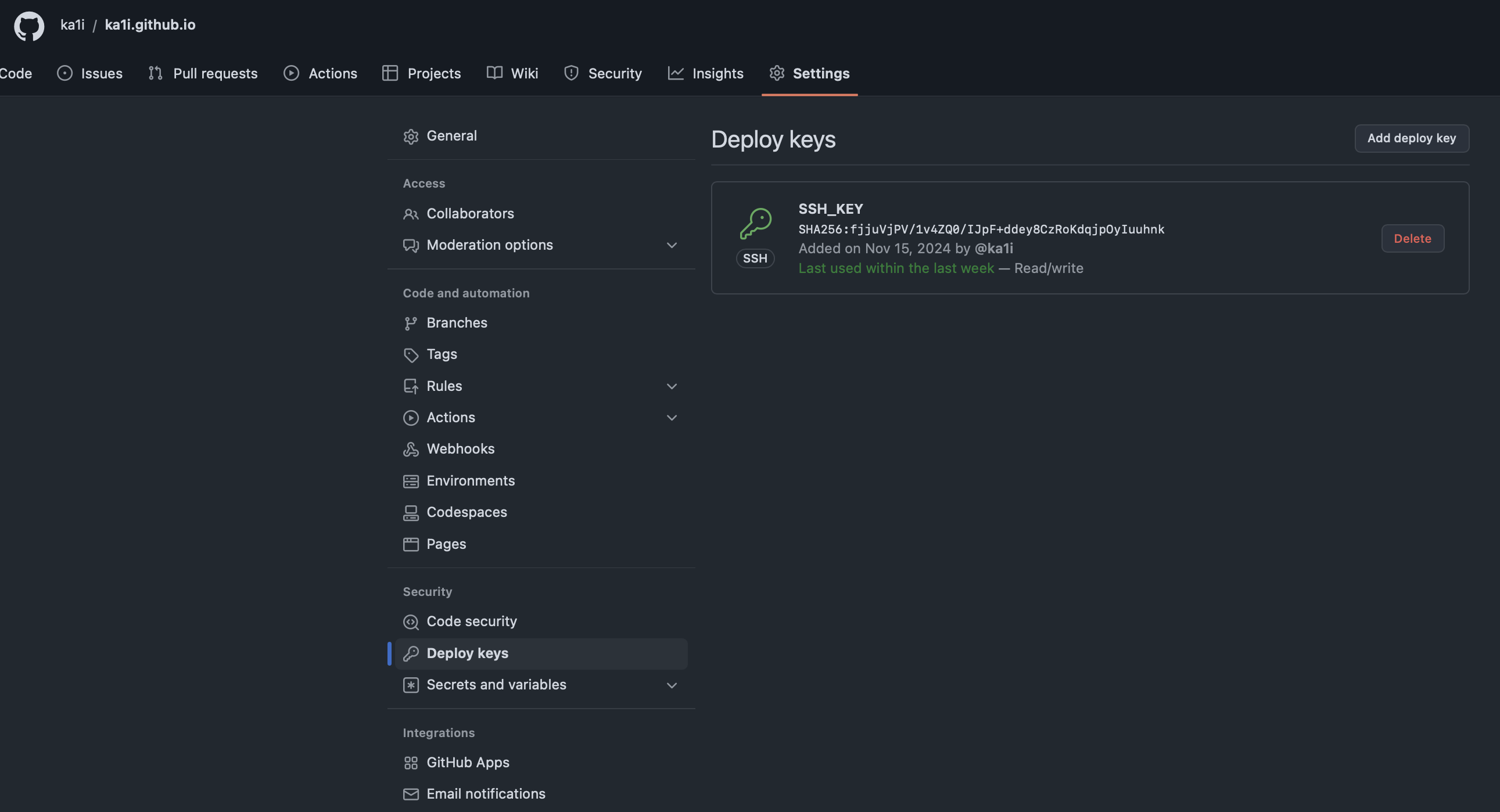Viewport: 1500px width, 812px height.
Task: Select the General settings menu item
Action: pyautogui.click(x=452, y=135)
